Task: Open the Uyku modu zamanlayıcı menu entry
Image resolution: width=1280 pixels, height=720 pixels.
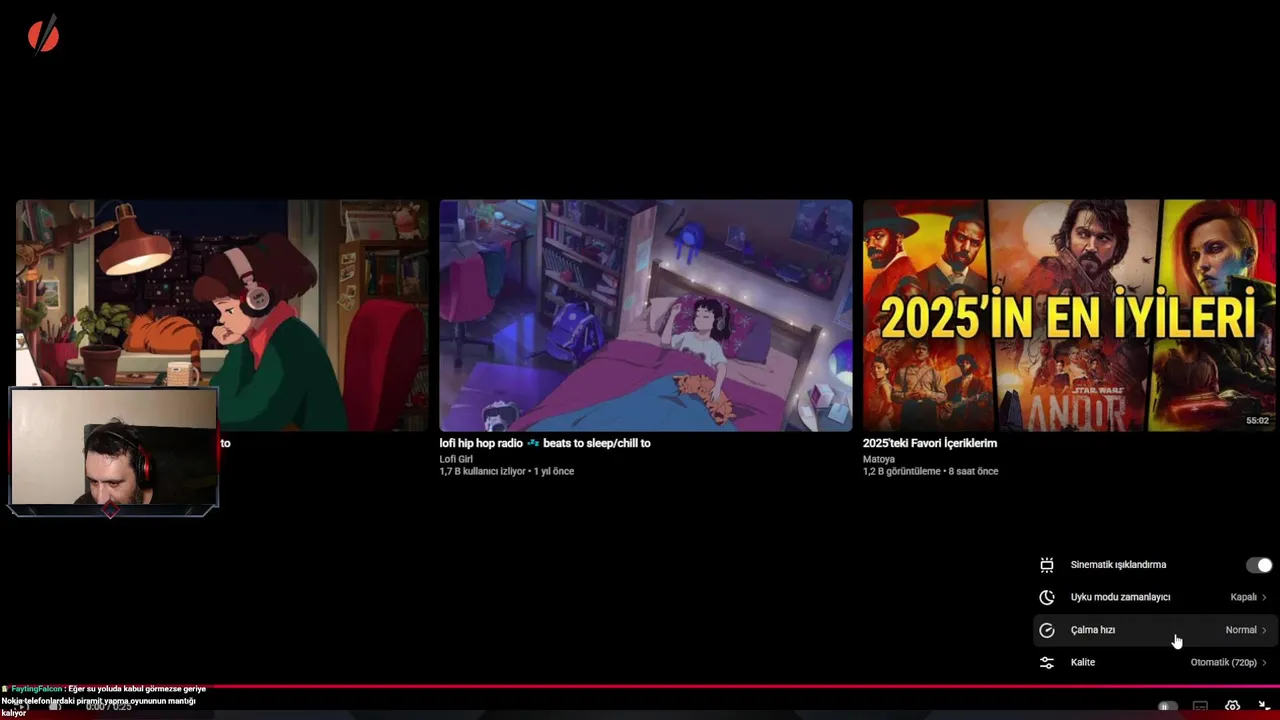Action: (x=1153, y=597)
